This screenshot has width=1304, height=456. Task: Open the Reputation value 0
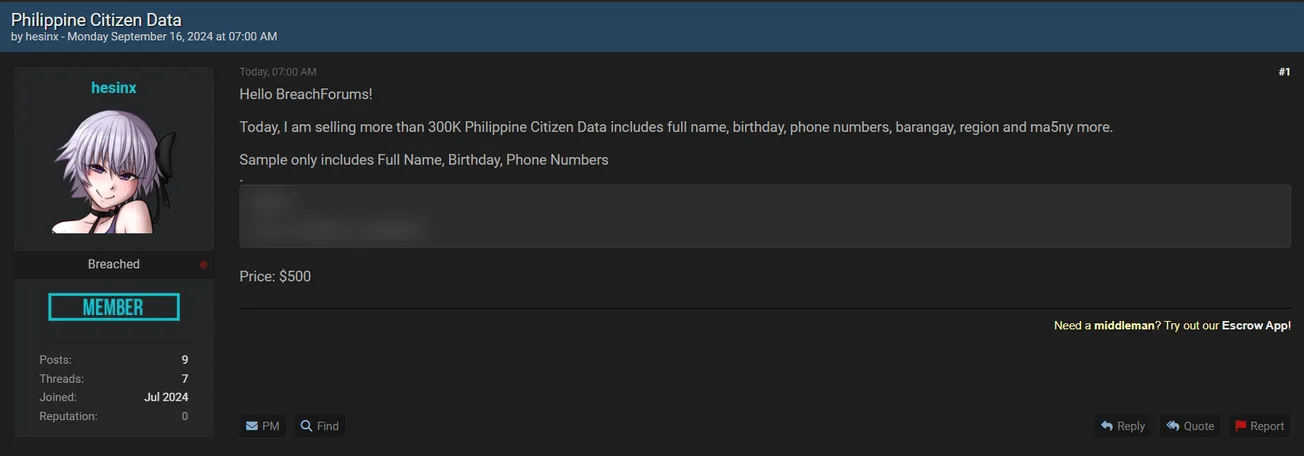click(184, 416)
